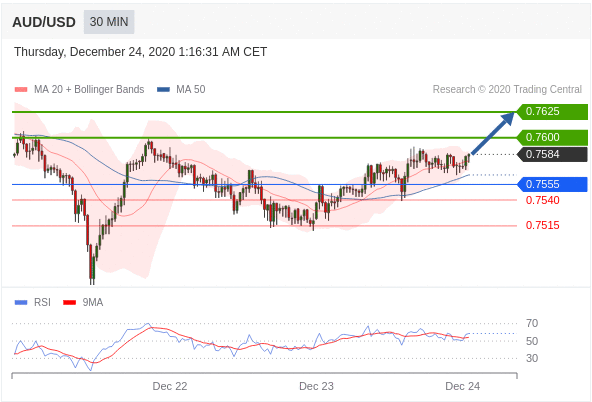Click the red 0.7515 support level label
Viewport: 592px width, 402px height.
(x=543, y=225)
